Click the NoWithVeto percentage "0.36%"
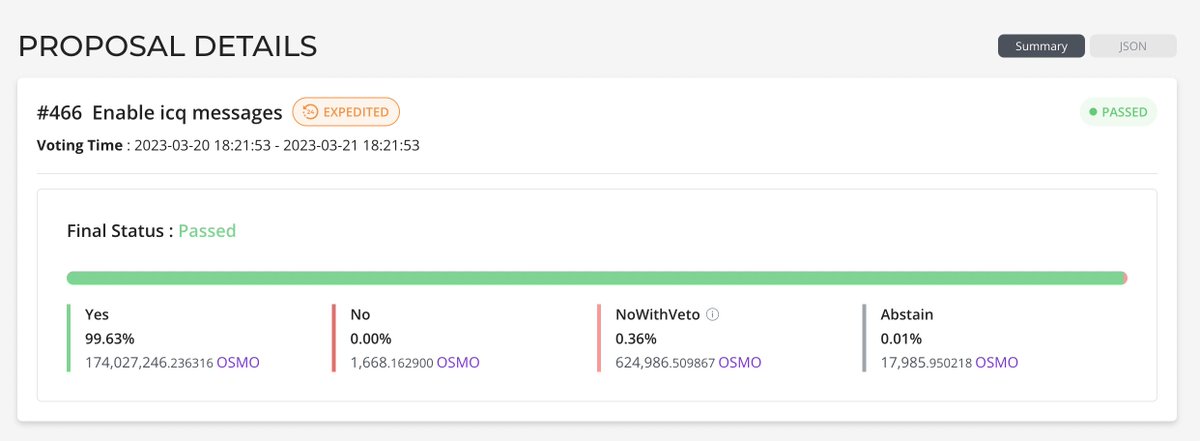Screen dimensions: 1200x441 point(636,338)
